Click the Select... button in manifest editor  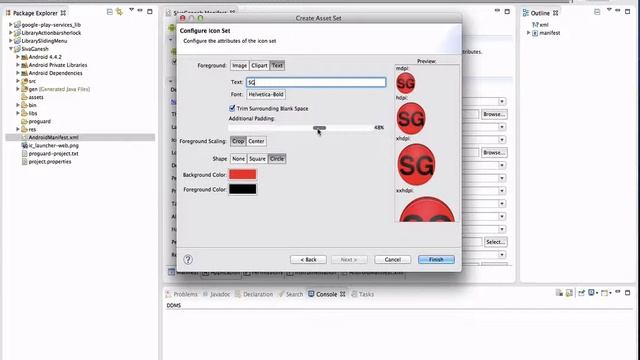(x=495, y=242)
